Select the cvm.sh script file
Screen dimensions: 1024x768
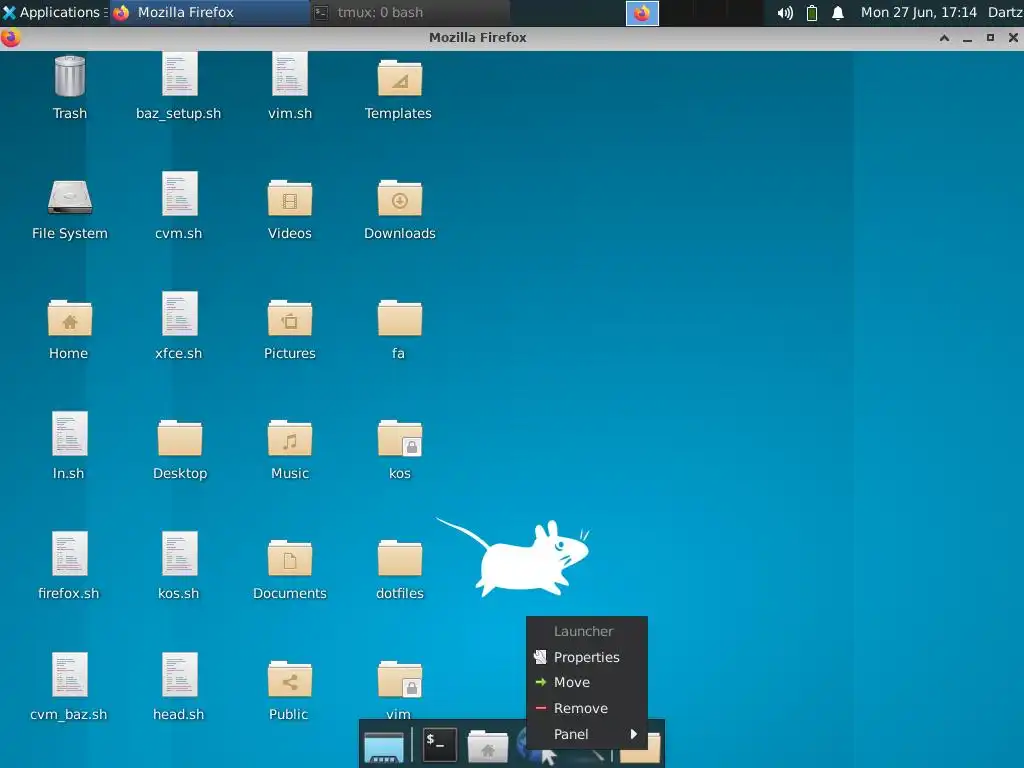(180, 194)
